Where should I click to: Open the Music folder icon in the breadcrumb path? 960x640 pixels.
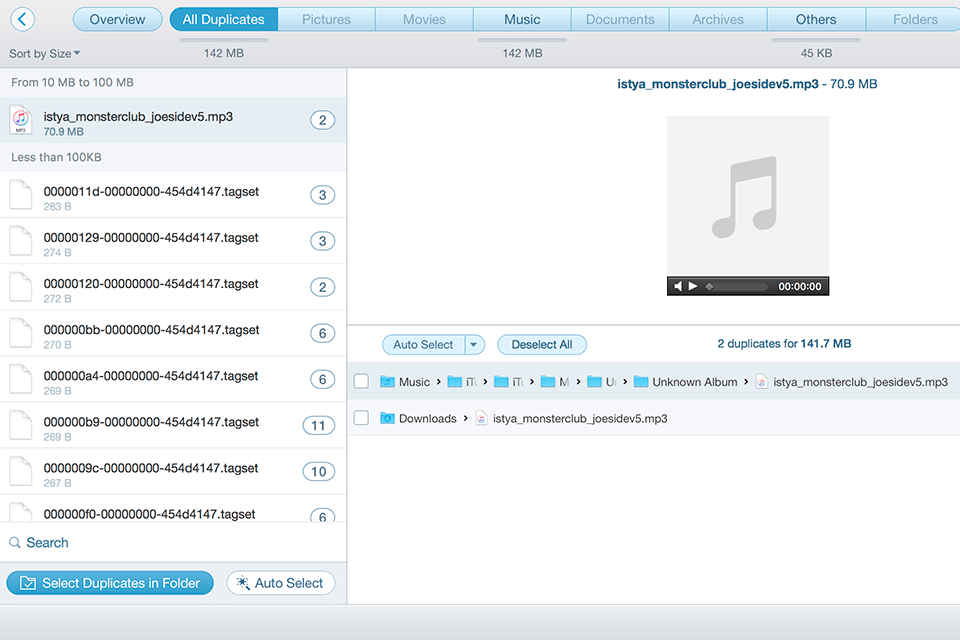[x=389, y=381]
